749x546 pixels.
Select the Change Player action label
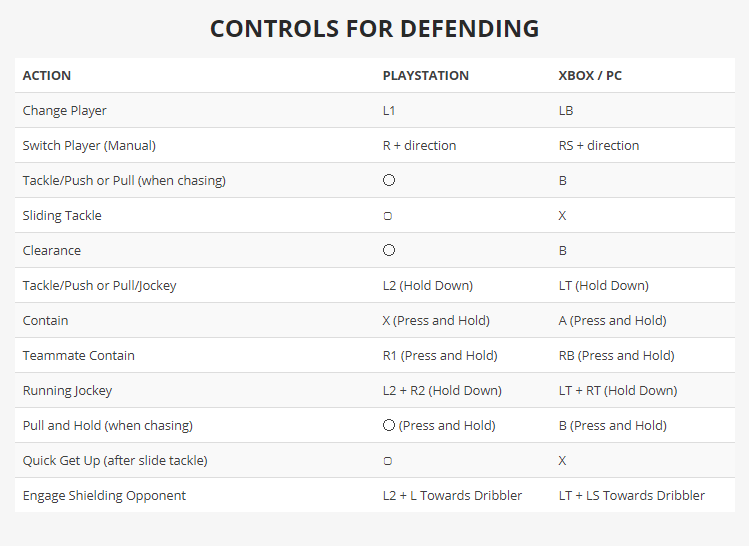click(x=64, y=110)
